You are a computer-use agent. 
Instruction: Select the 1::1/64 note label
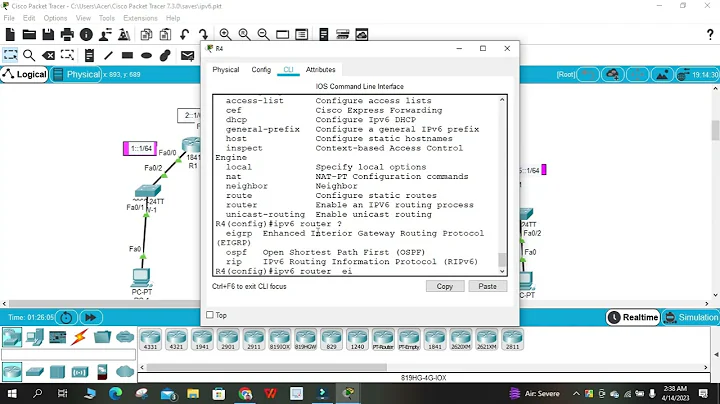(x=140, y=149)
